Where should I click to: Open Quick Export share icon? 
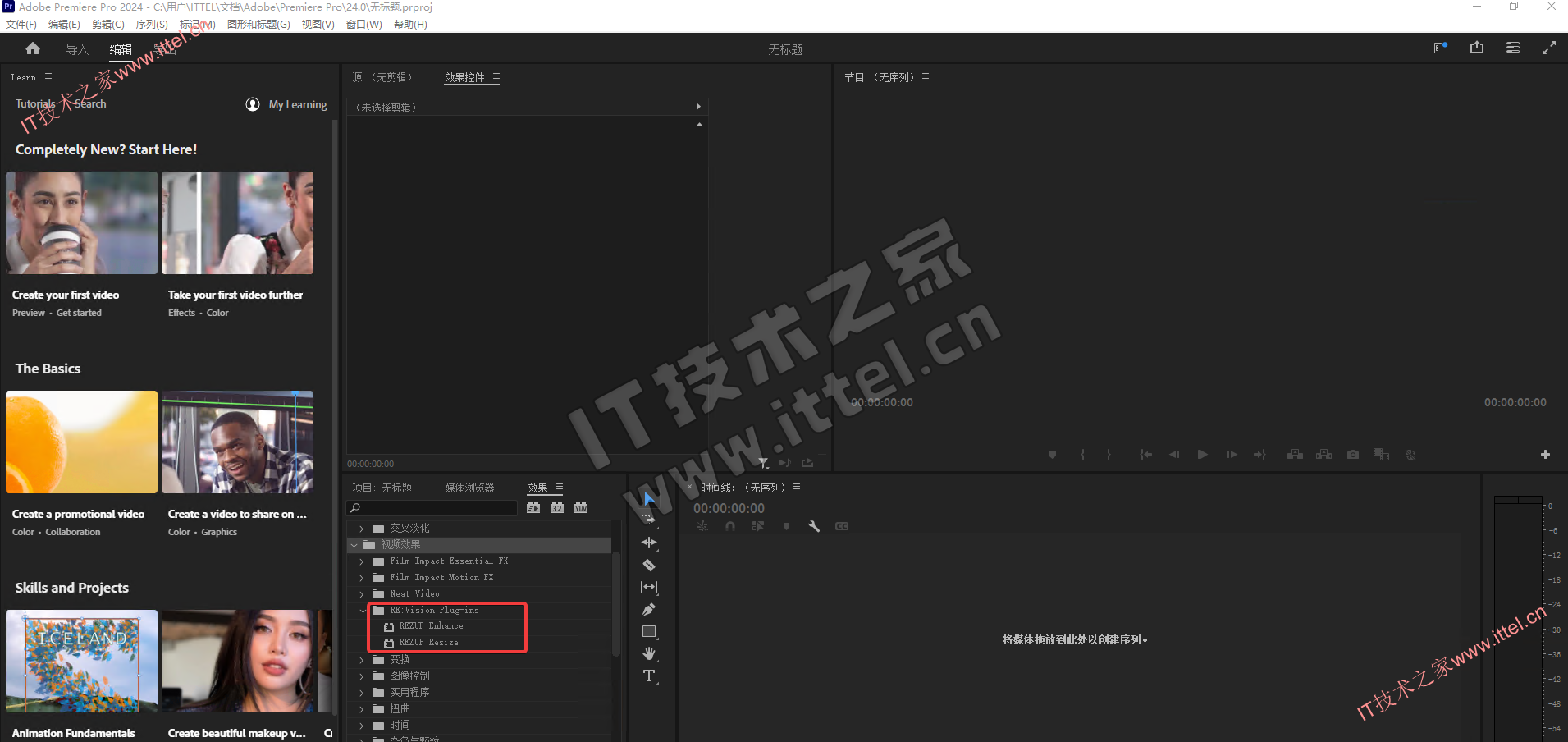(1477, 48)
